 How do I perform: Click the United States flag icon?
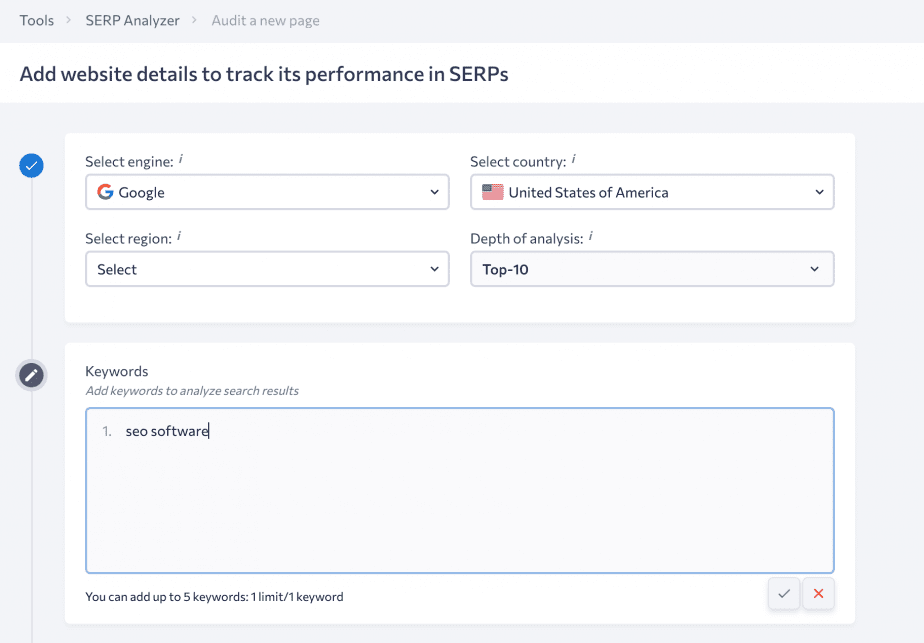(491, 191)
